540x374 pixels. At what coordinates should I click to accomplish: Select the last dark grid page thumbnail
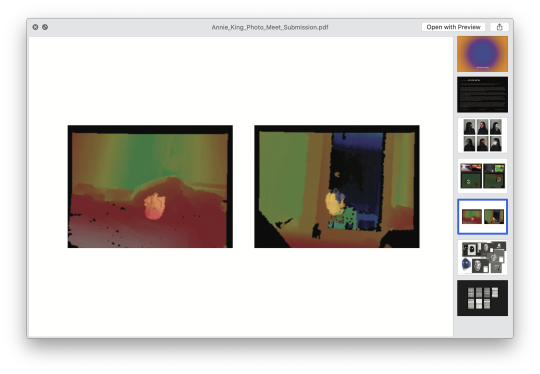[x=482, y=298]
